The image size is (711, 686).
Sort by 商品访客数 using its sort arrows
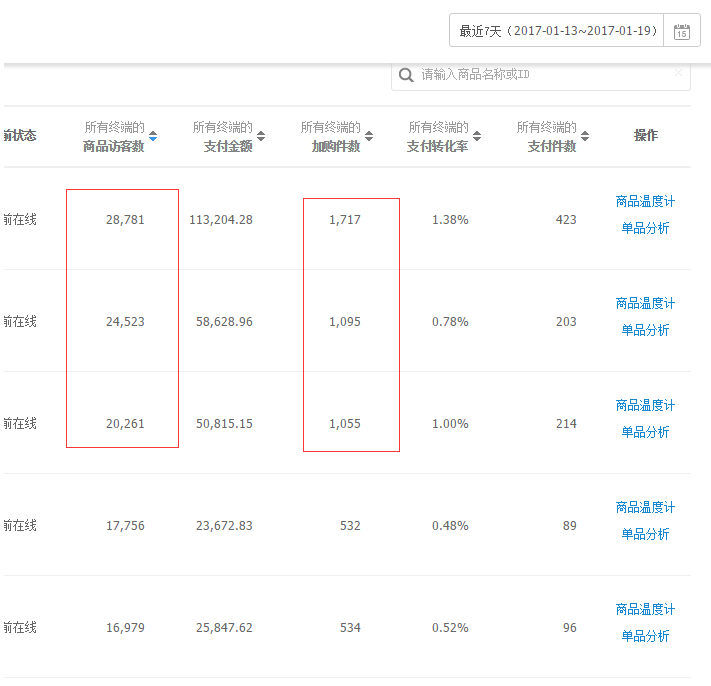(x=153, y=136)
